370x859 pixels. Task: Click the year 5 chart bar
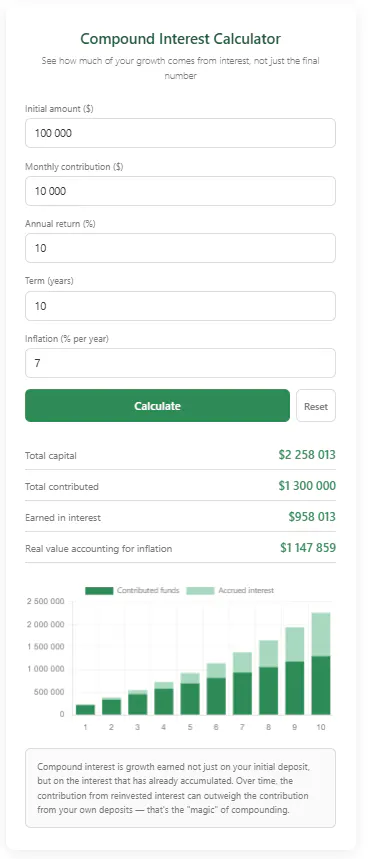190,694
